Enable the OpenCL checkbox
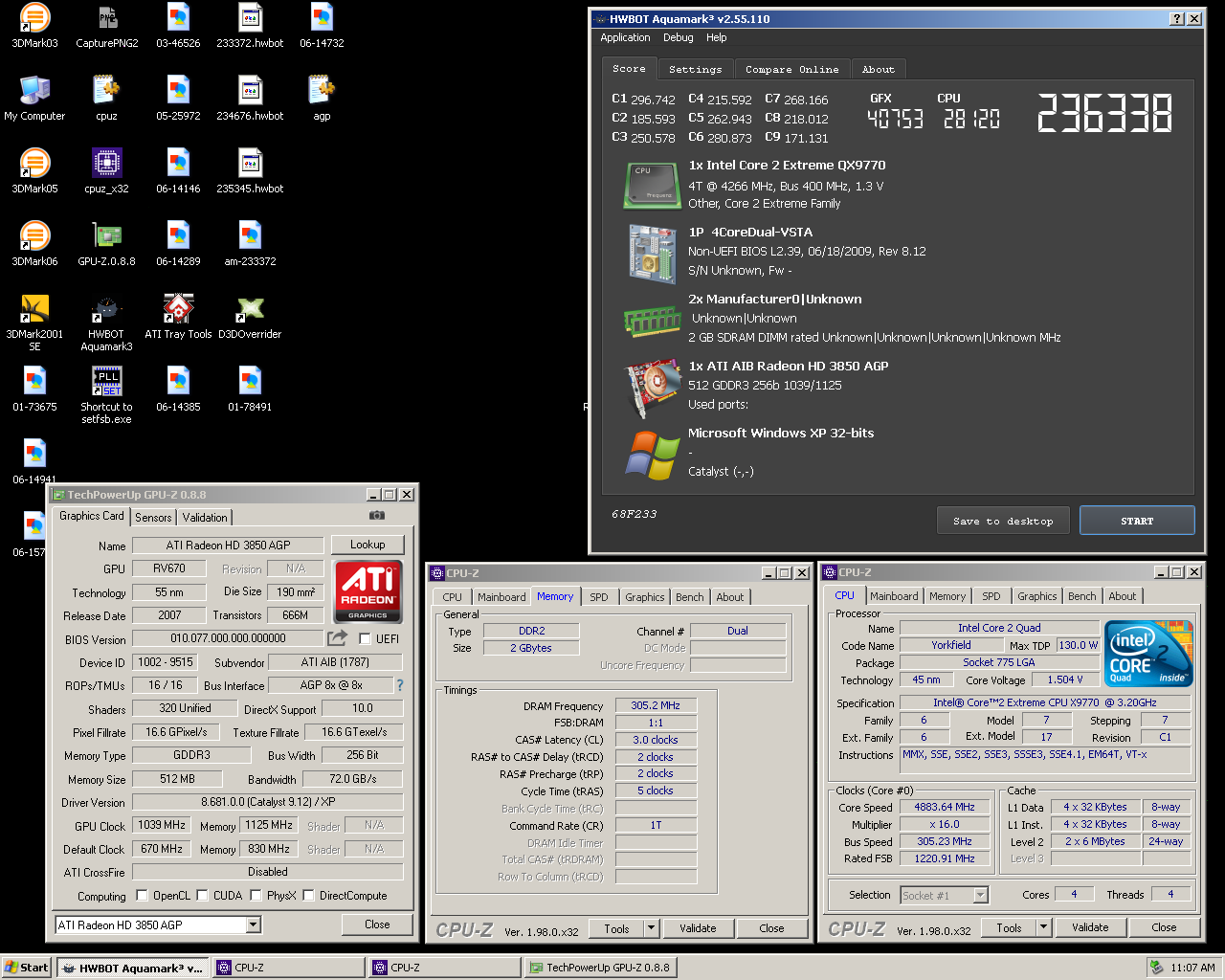 click(143, 896)
